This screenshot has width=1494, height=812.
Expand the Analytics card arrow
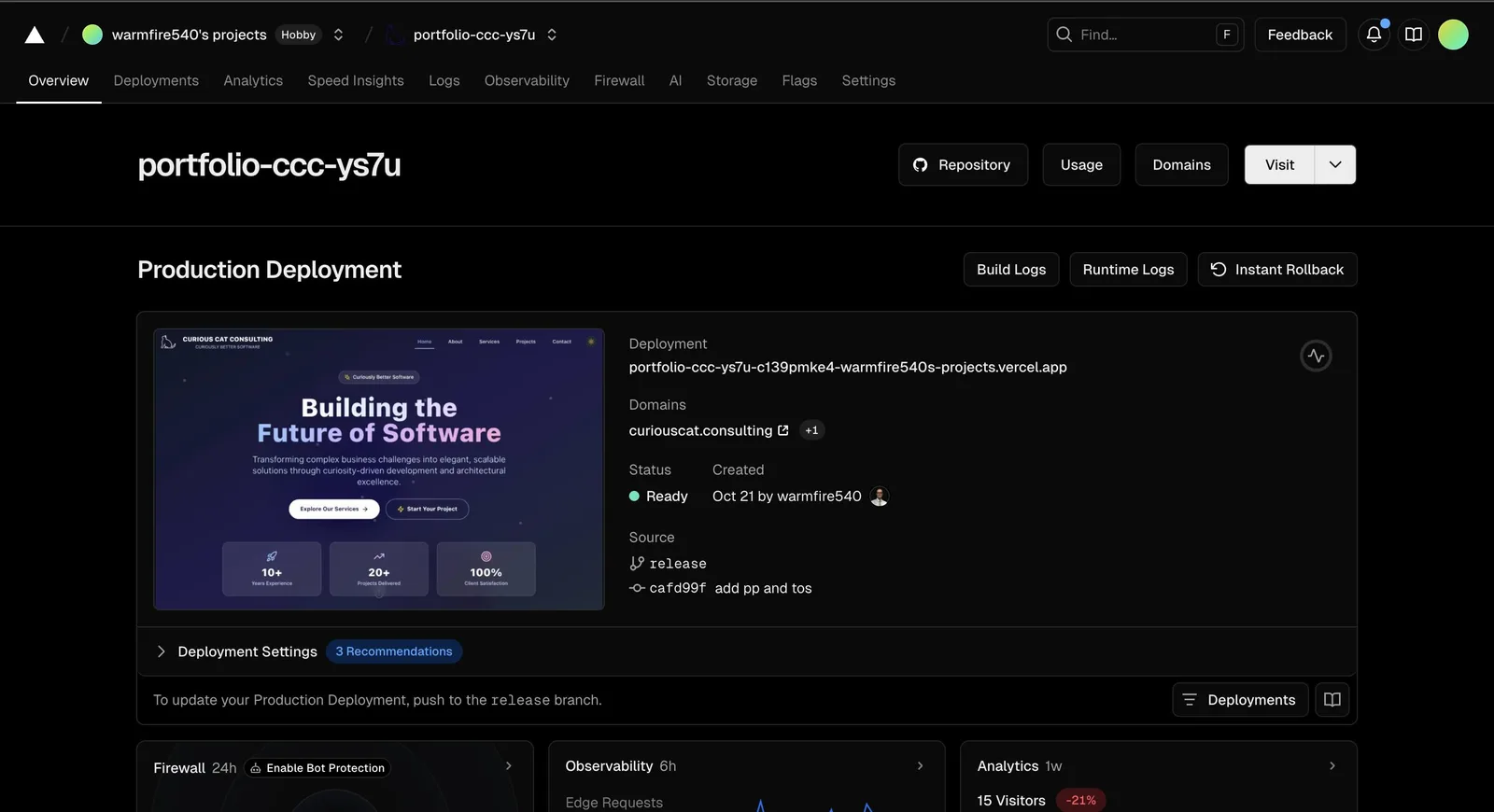[x=1332, y=766]
